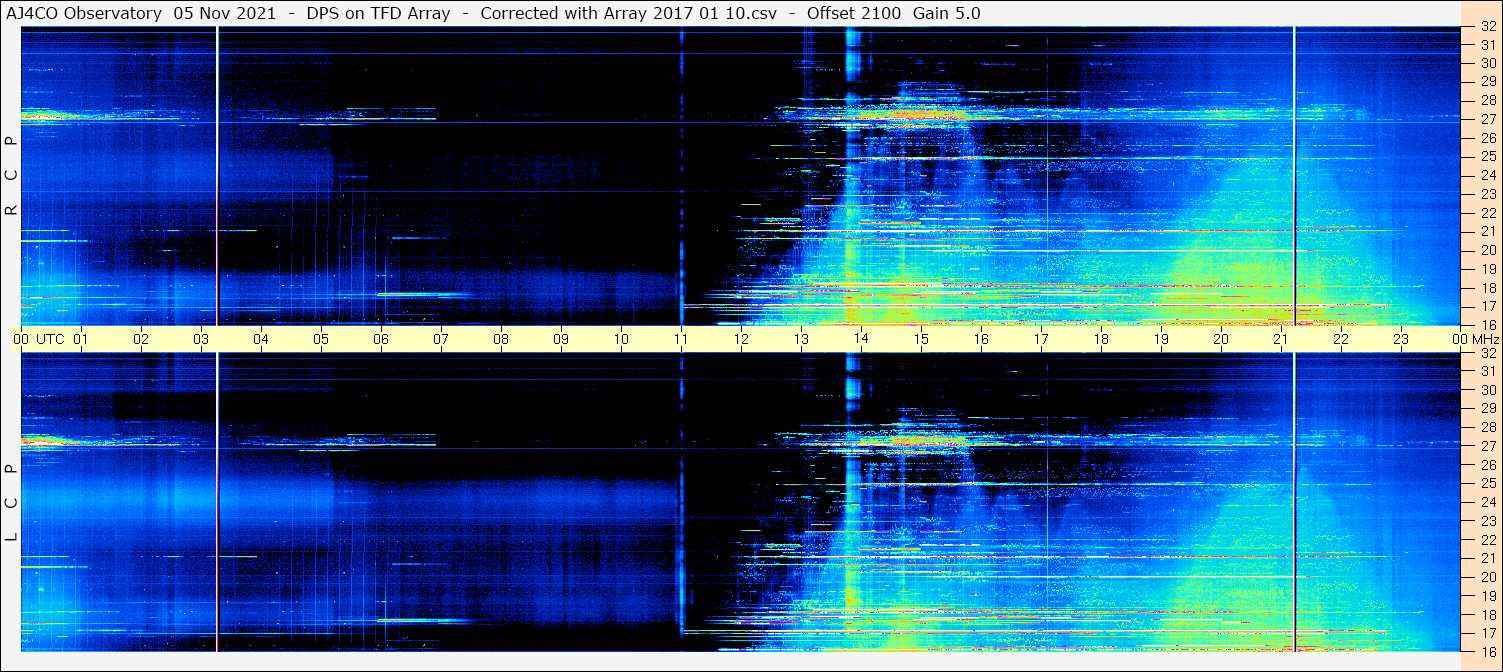Select the 14 hour tick on the time axis
Screen dimensions: 1503x672
pyautogui.click(x=861, y=339)
